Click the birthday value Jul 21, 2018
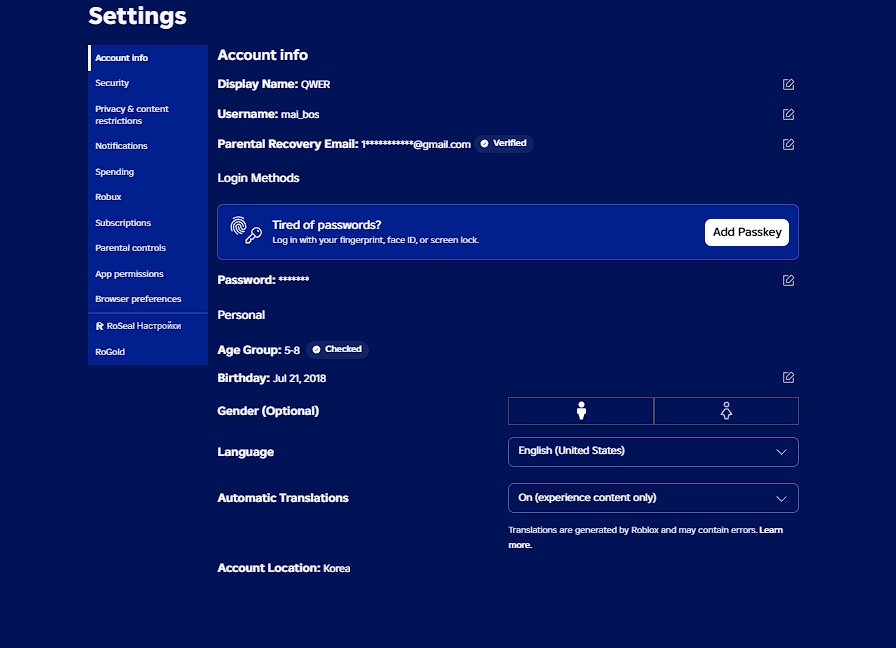The height and width of the screenshot is (648, 896). (x=299, y=378)
